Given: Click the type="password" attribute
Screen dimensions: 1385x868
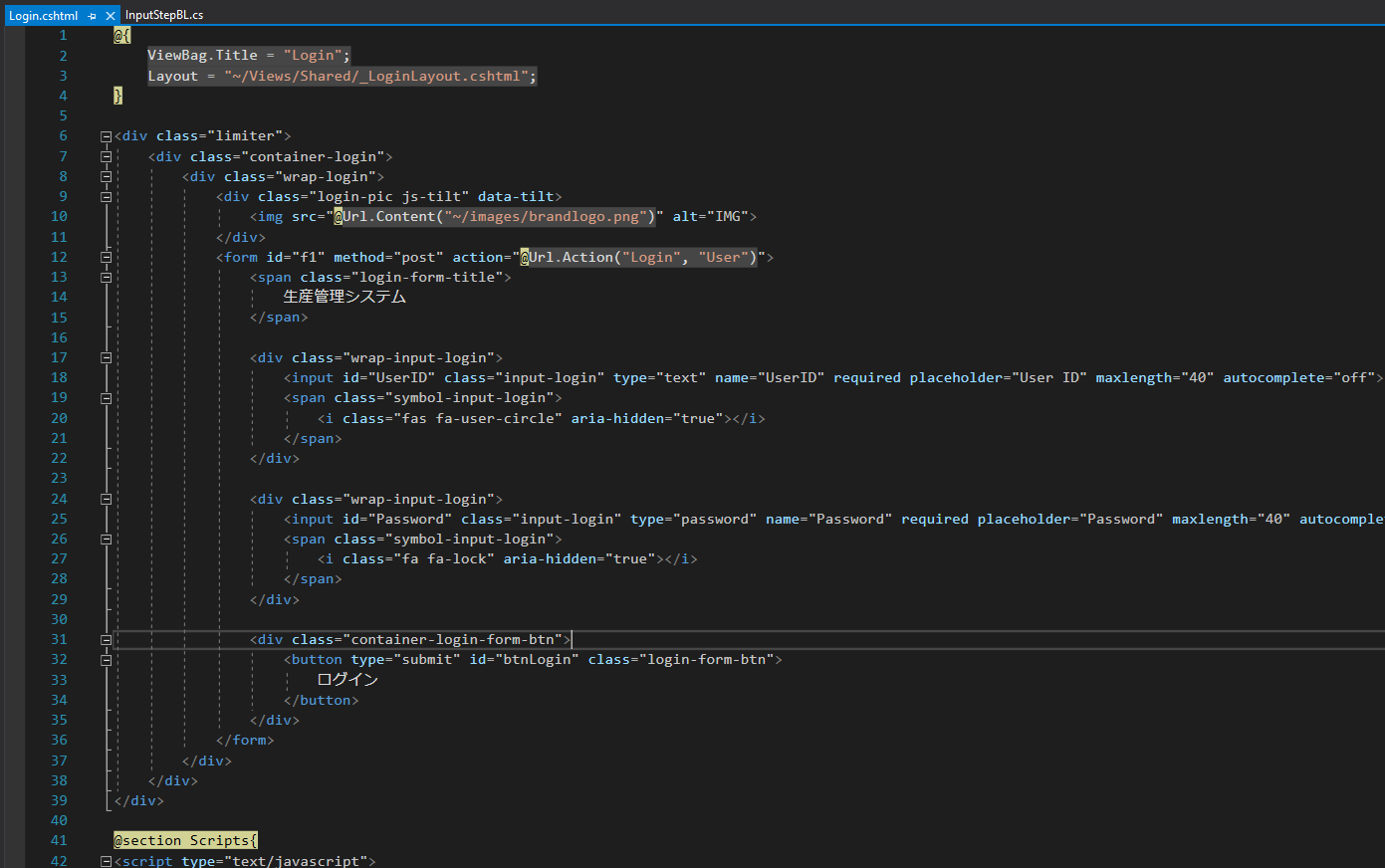Looking at the screenshot, I should [693, 519].
